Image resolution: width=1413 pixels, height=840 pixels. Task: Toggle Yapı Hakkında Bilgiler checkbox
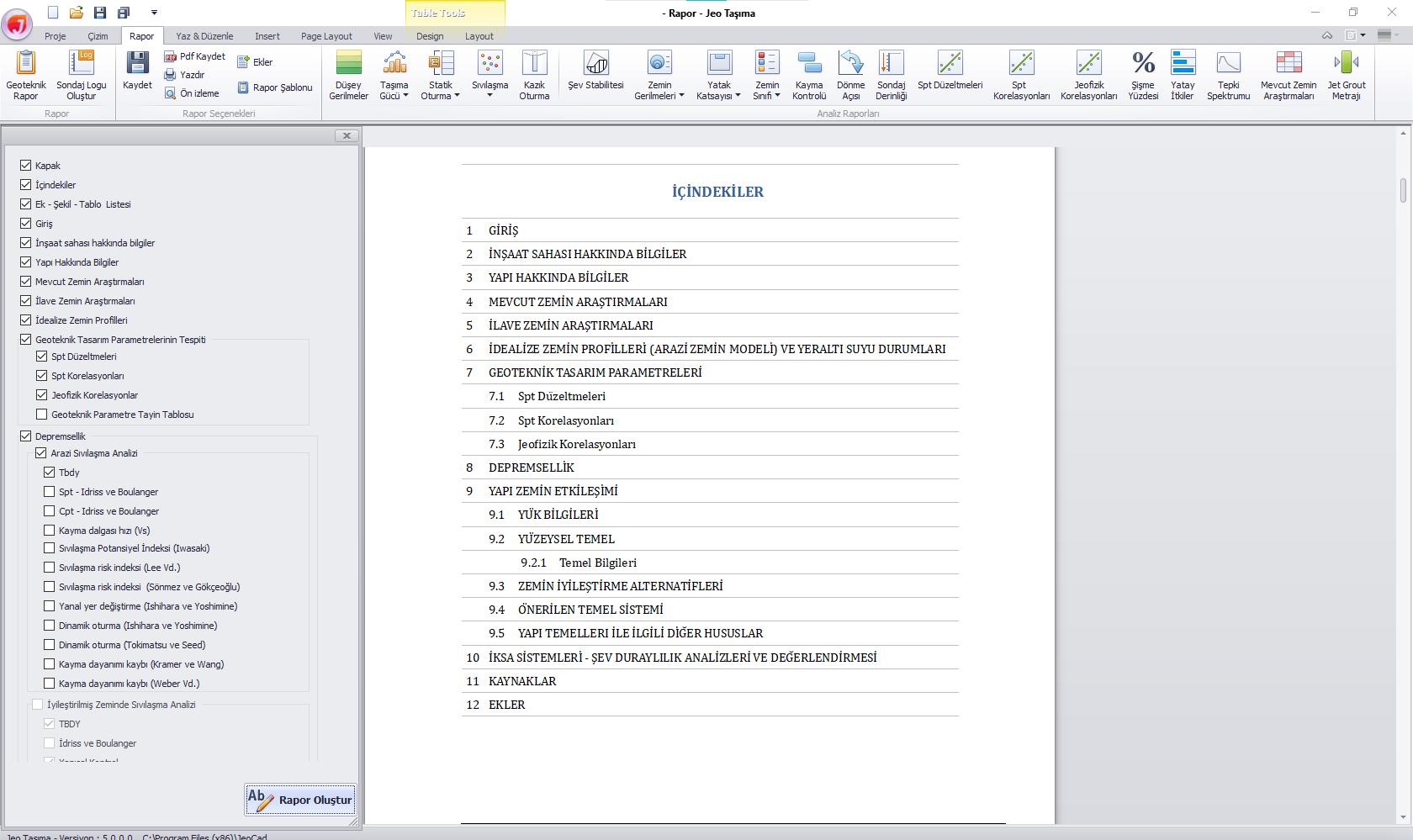tap(25, 262)
